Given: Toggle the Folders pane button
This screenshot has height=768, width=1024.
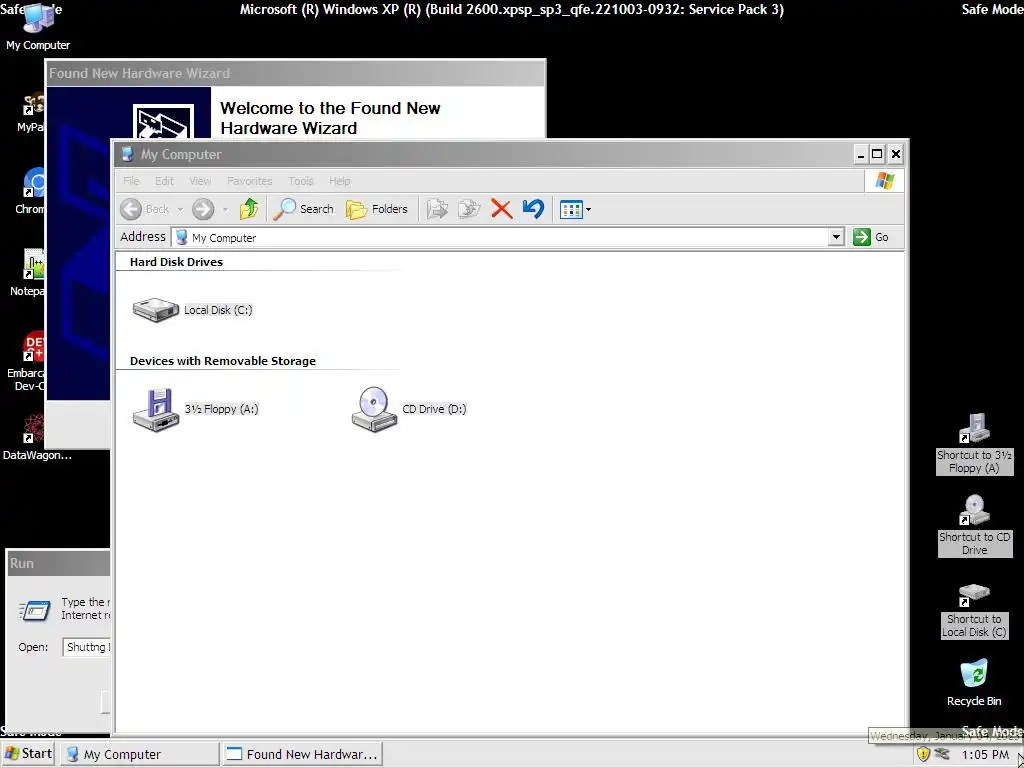Looking at the screenshot, I should pos(377,209).
